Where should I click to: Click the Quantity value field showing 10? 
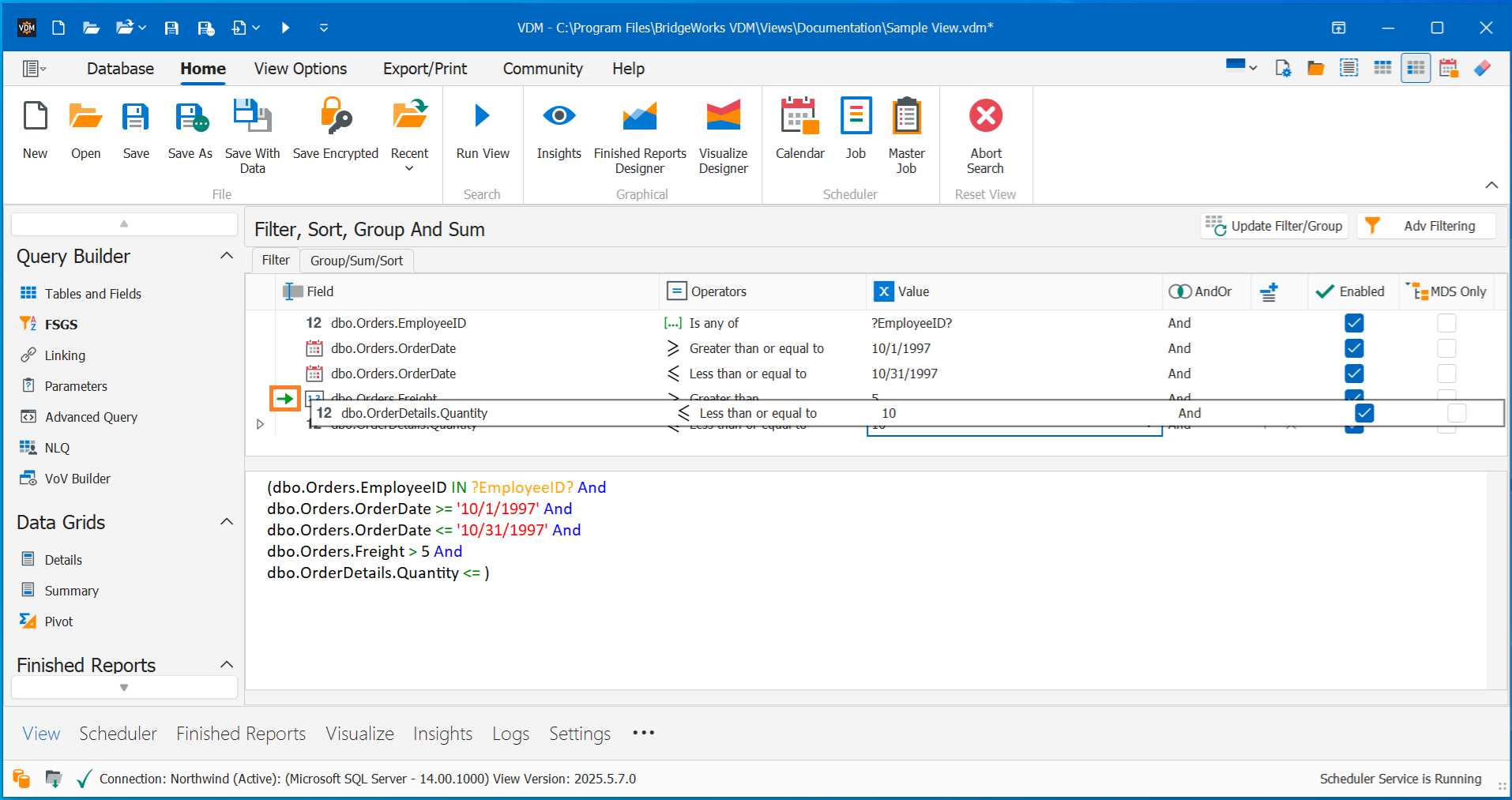pos(889,413)
